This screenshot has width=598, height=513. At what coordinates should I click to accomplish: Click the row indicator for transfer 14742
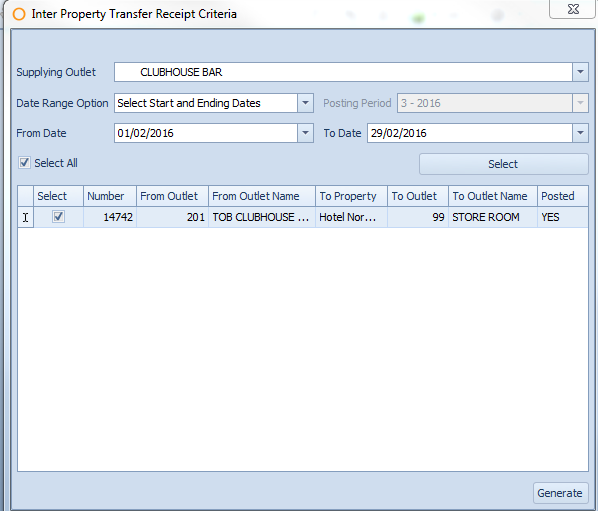26,217
